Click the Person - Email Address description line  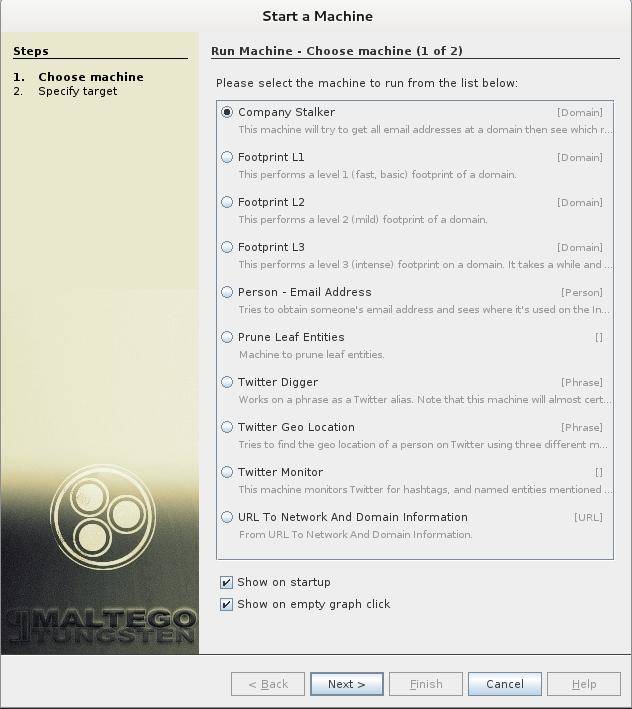pos(424,310)
